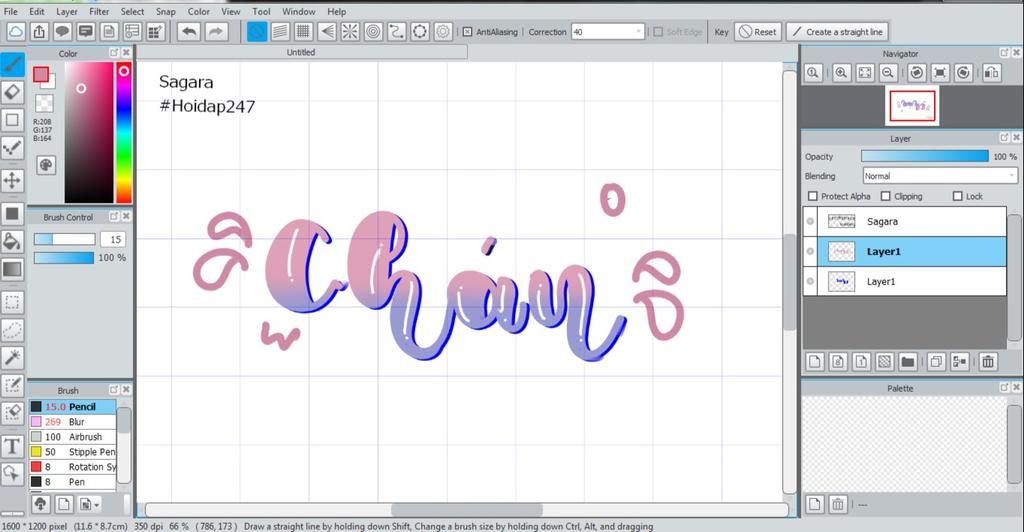Click the Undo arrow in toolbar
The height and width of the screenshot is (532, 1024).
(x=189, y=31)
